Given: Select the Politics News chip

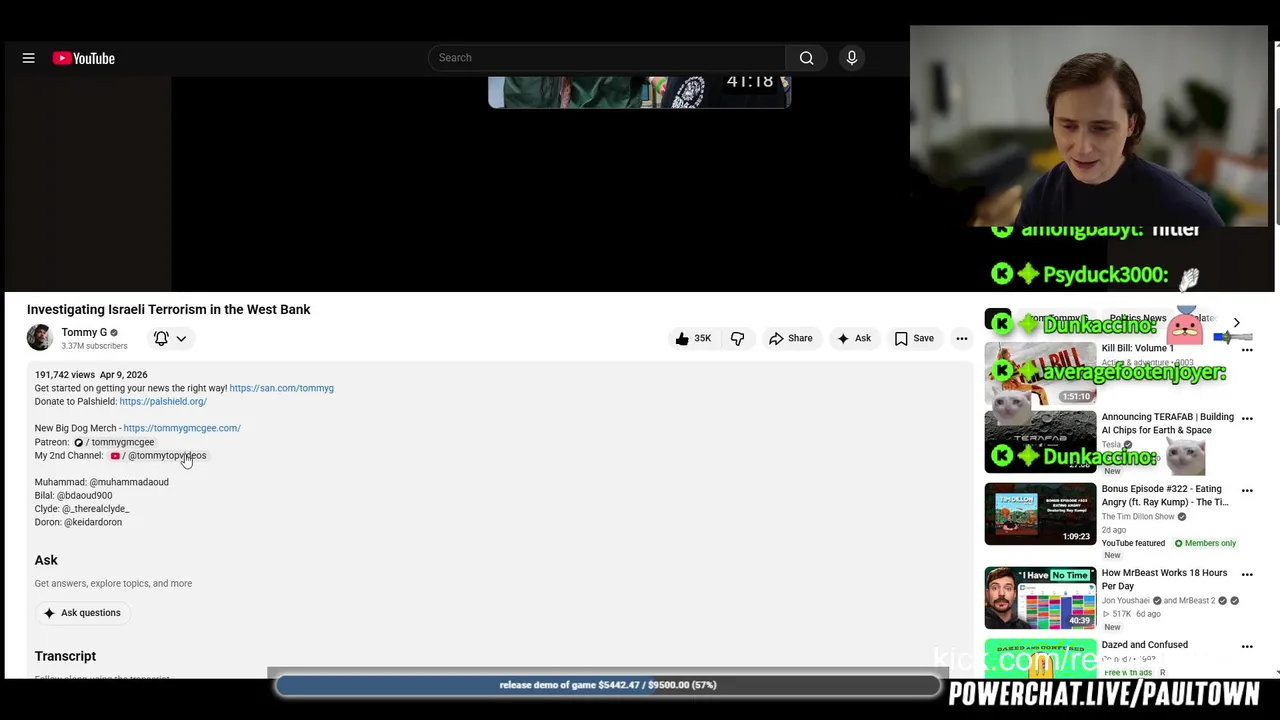Looking at the screenshot, I should (x=1138, y=318).
